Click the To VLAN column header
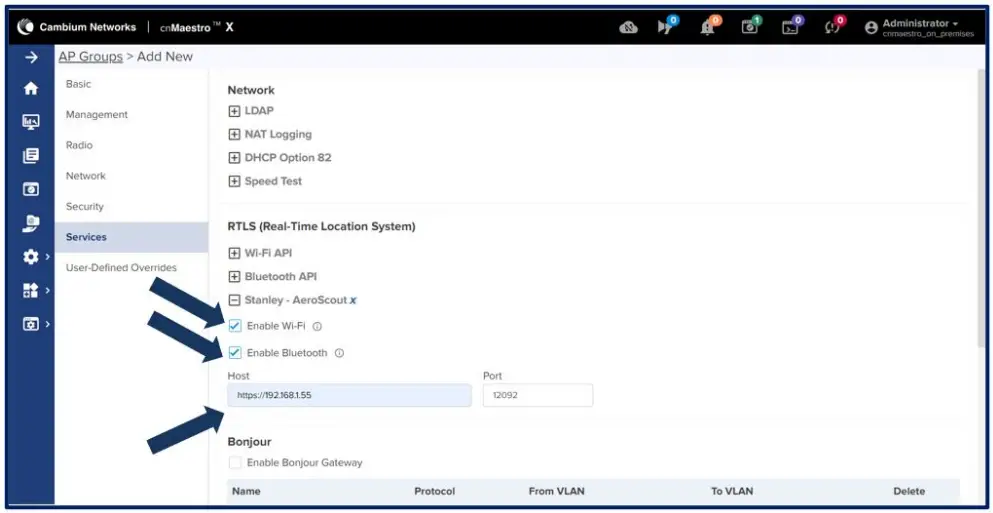This screenshot has width=993, height=513. coord(732,491)
